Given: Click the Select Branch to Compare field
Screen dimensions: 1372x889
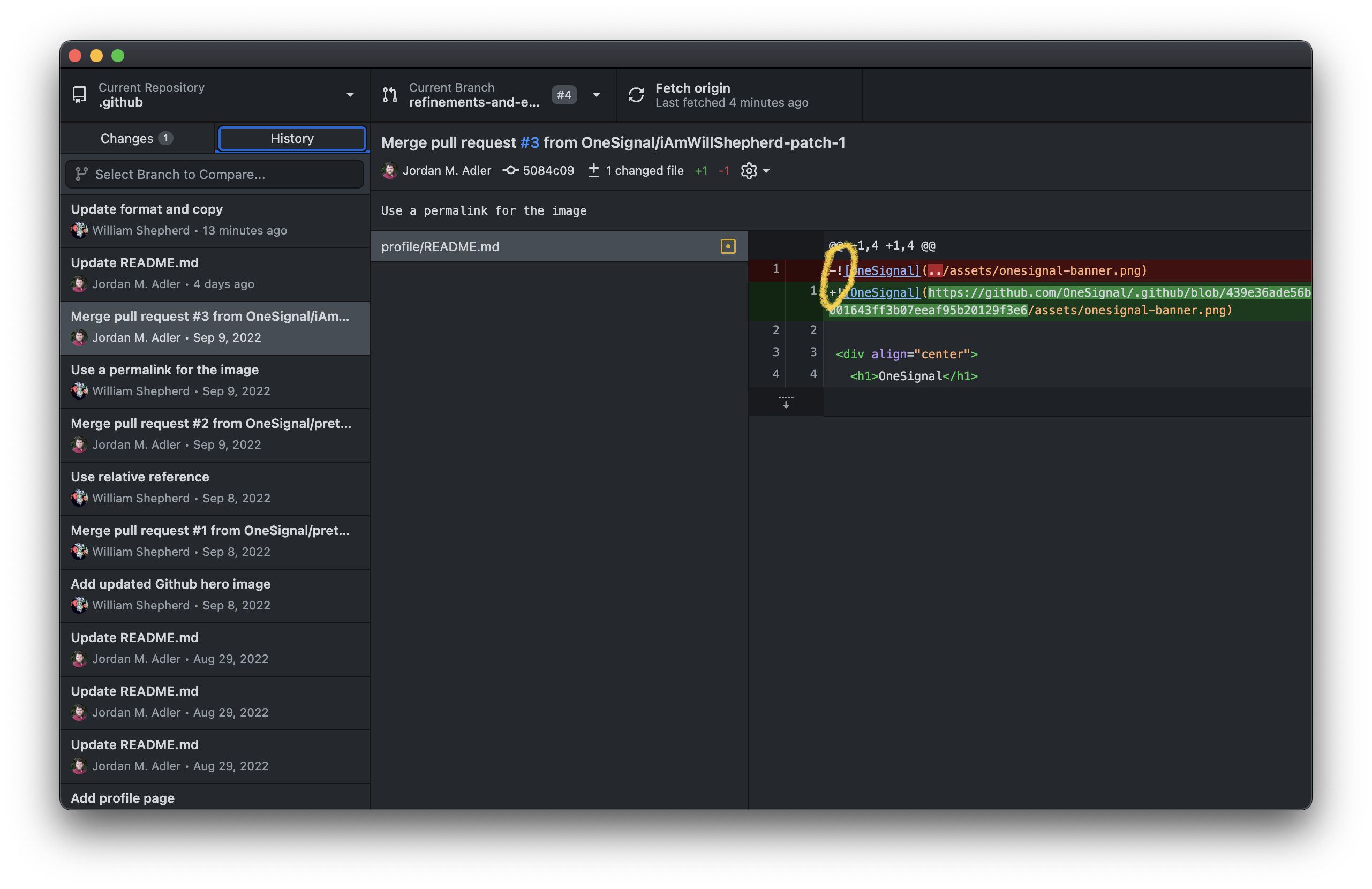Looking at the screenshot, I should [213, 174].
